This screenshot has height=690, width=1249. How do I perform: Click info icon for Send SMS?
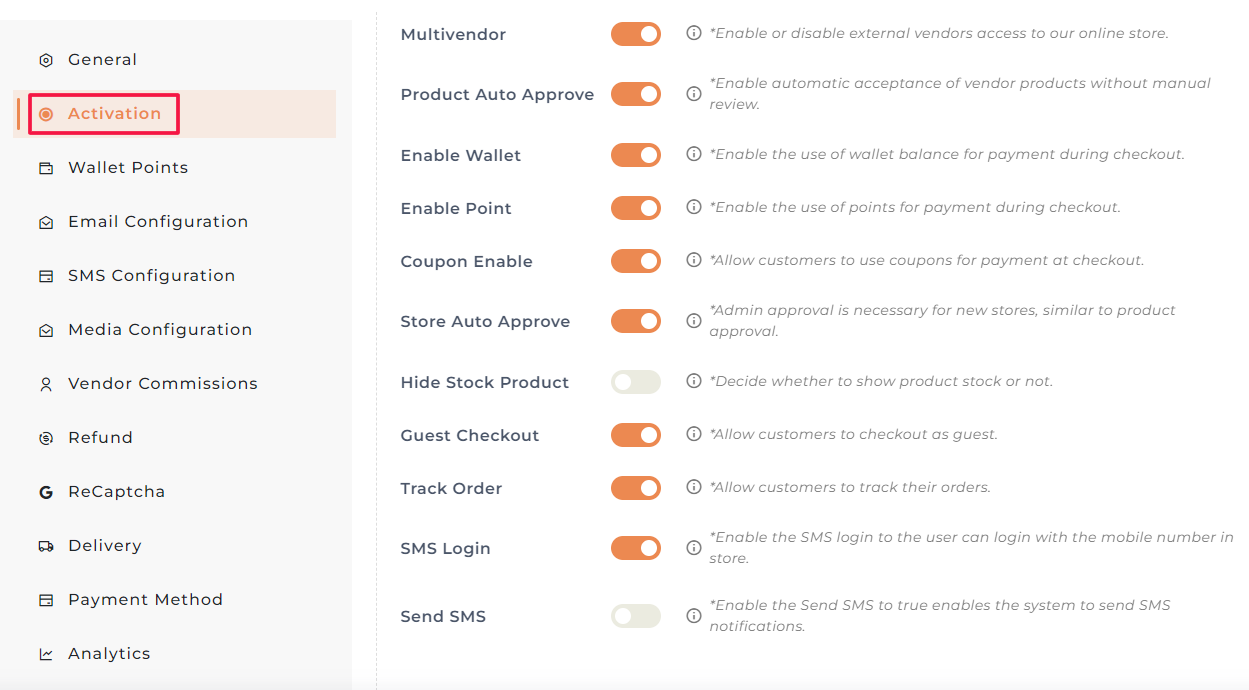694,616
